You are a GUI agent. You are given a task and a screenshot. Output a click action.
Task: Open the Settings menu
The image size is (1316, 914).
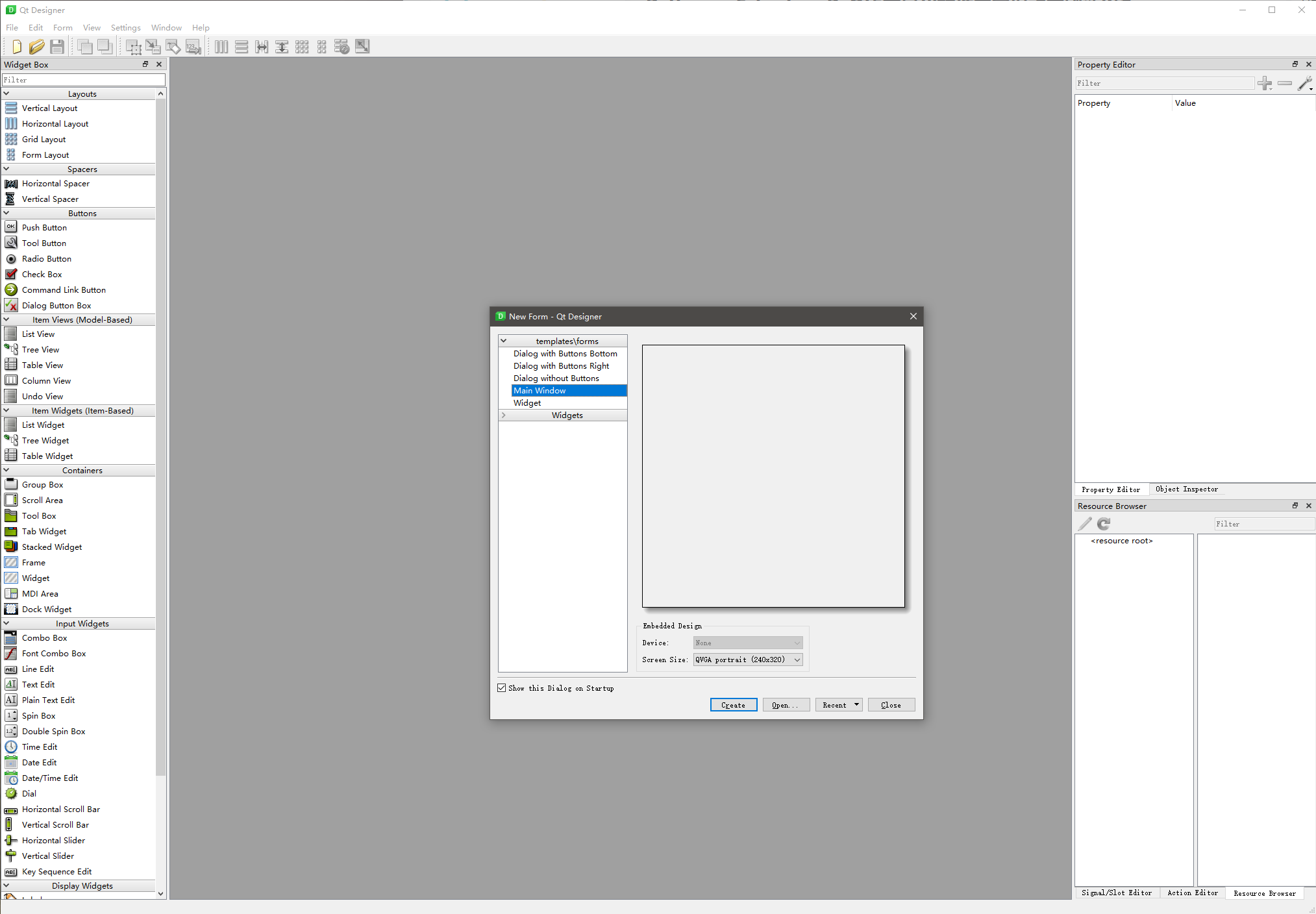coord(126,27)
